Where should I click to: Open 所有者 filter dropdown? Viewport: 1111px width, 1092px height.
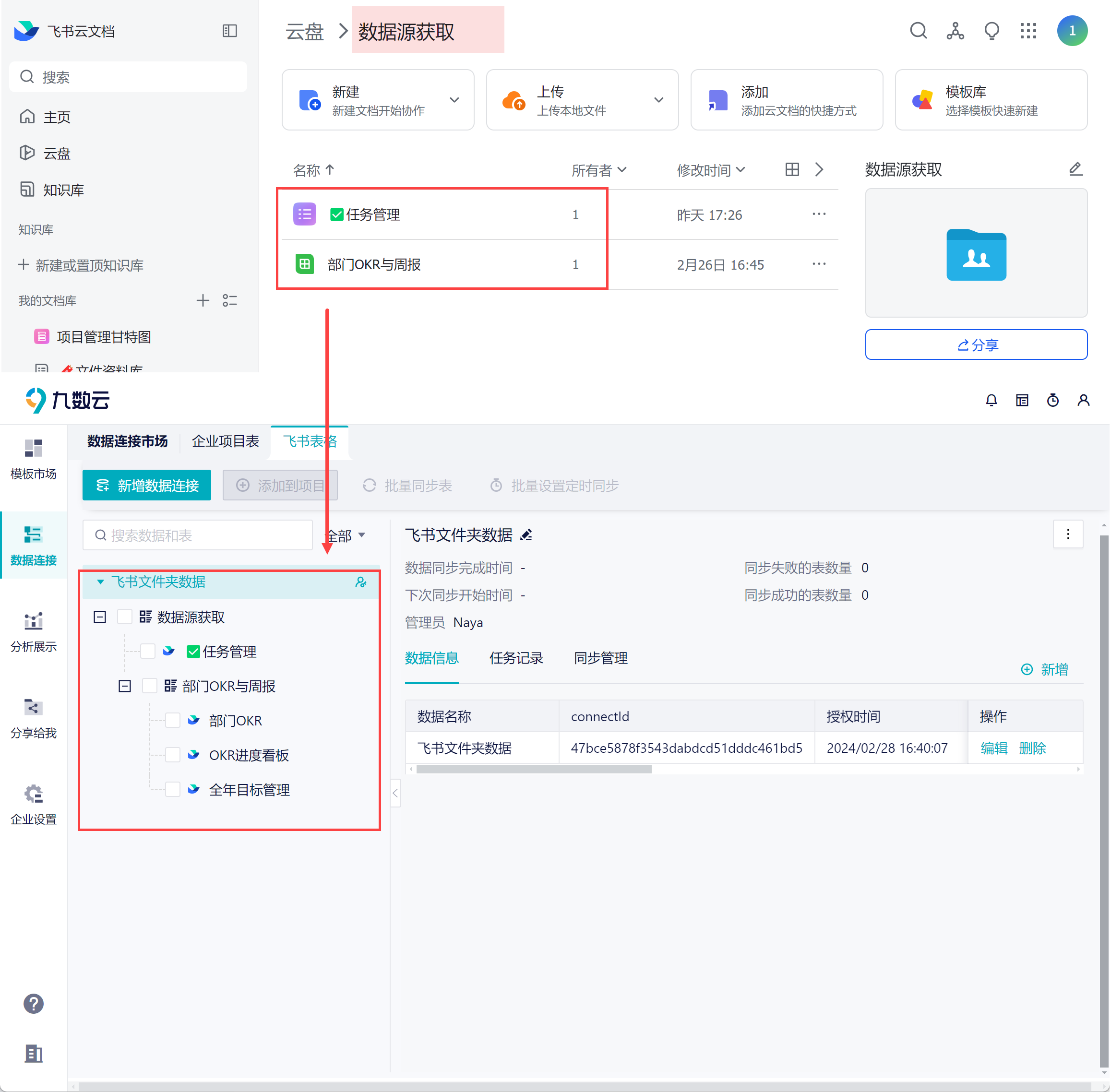pyautogui.click(x=599, y=170)
